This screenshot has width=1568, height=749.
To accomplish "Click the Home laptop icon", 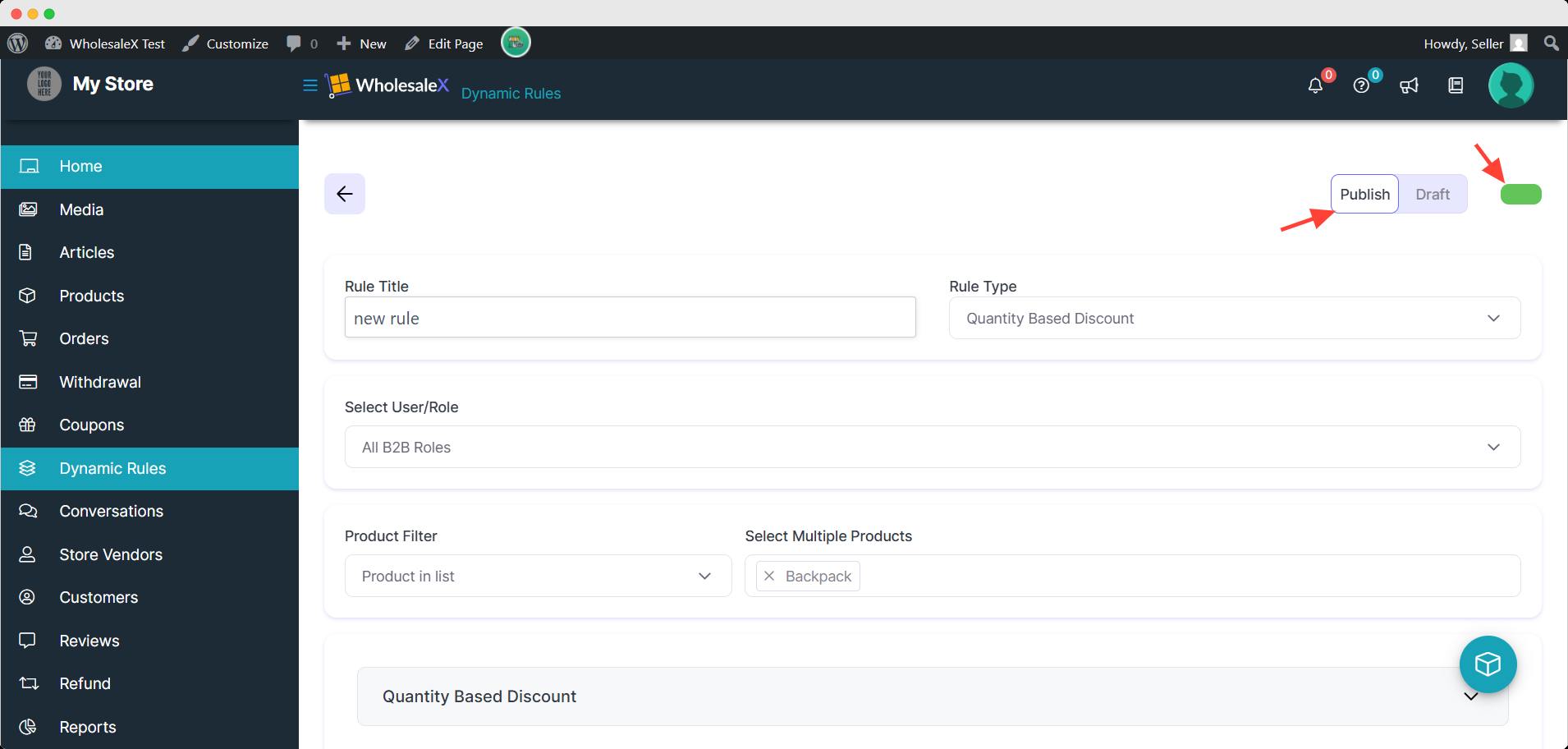I will pos(29,167).
